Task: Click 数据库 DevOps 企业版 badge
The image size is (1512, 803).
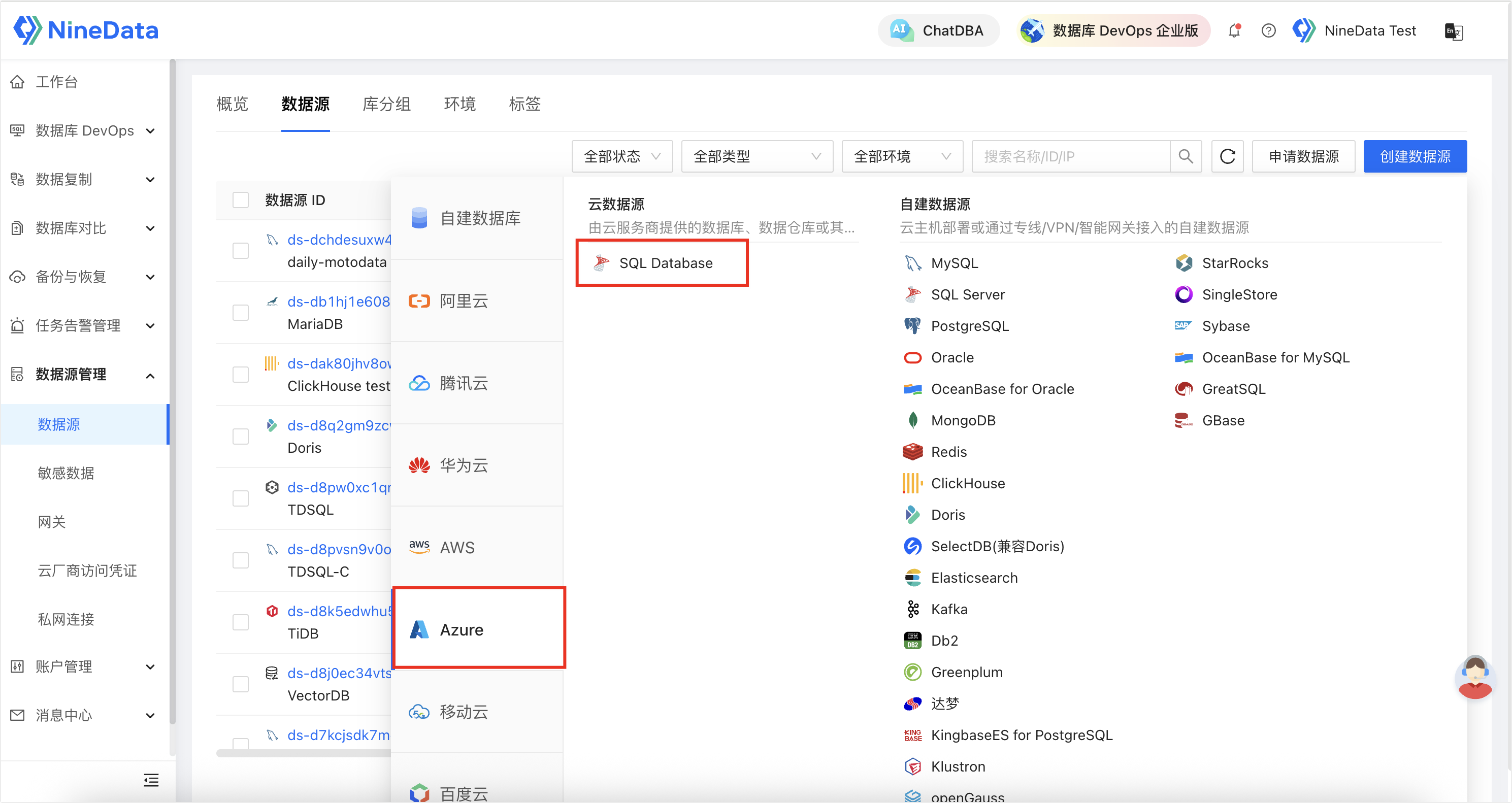Action: pos(1113,30)
